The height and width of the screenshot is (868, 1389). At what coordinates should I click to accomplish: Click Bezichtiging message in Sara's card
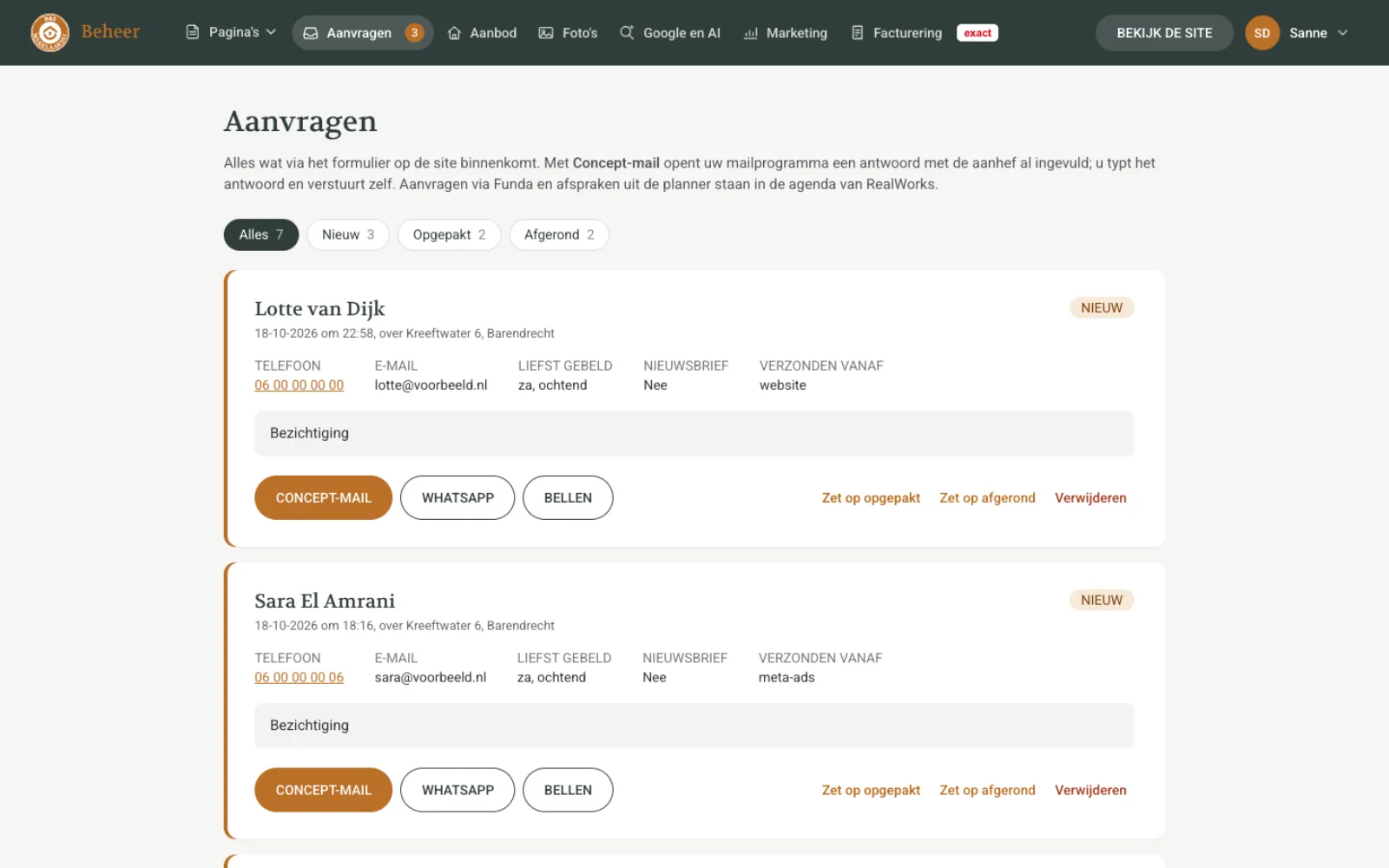[694, 726]
